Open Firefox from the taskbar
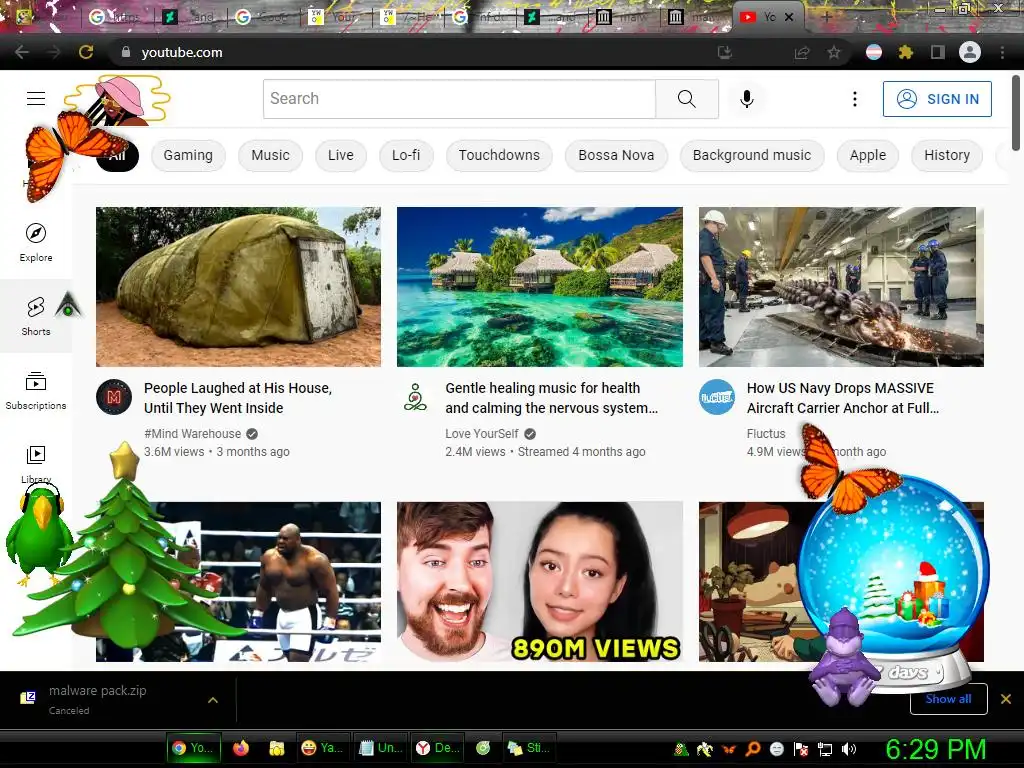The height and width of the screenshot is (768, 1024). [241, 748]
